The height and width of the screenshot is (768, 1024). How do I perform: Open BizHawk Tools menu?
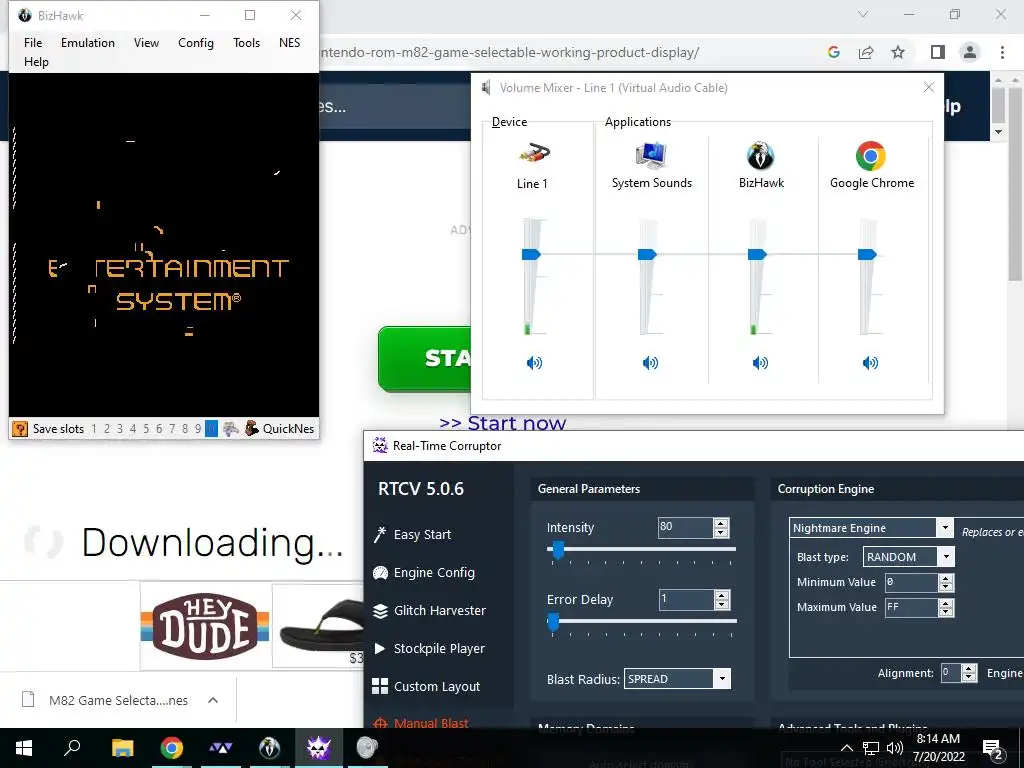pos(246,42)
